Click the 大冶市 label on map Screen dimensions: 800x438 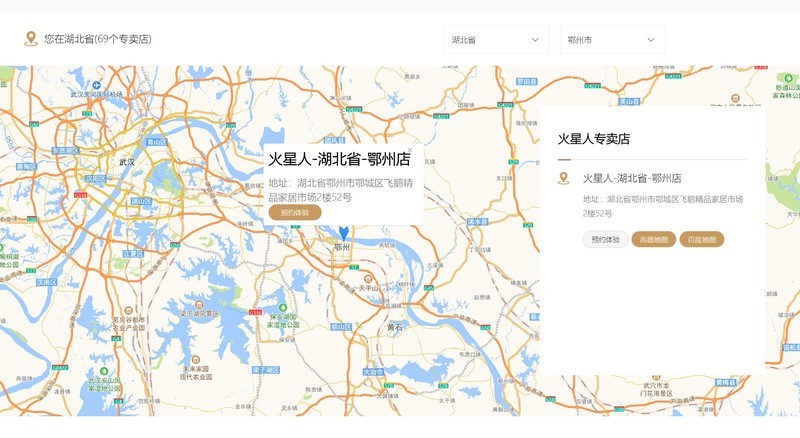click(373, 372)
